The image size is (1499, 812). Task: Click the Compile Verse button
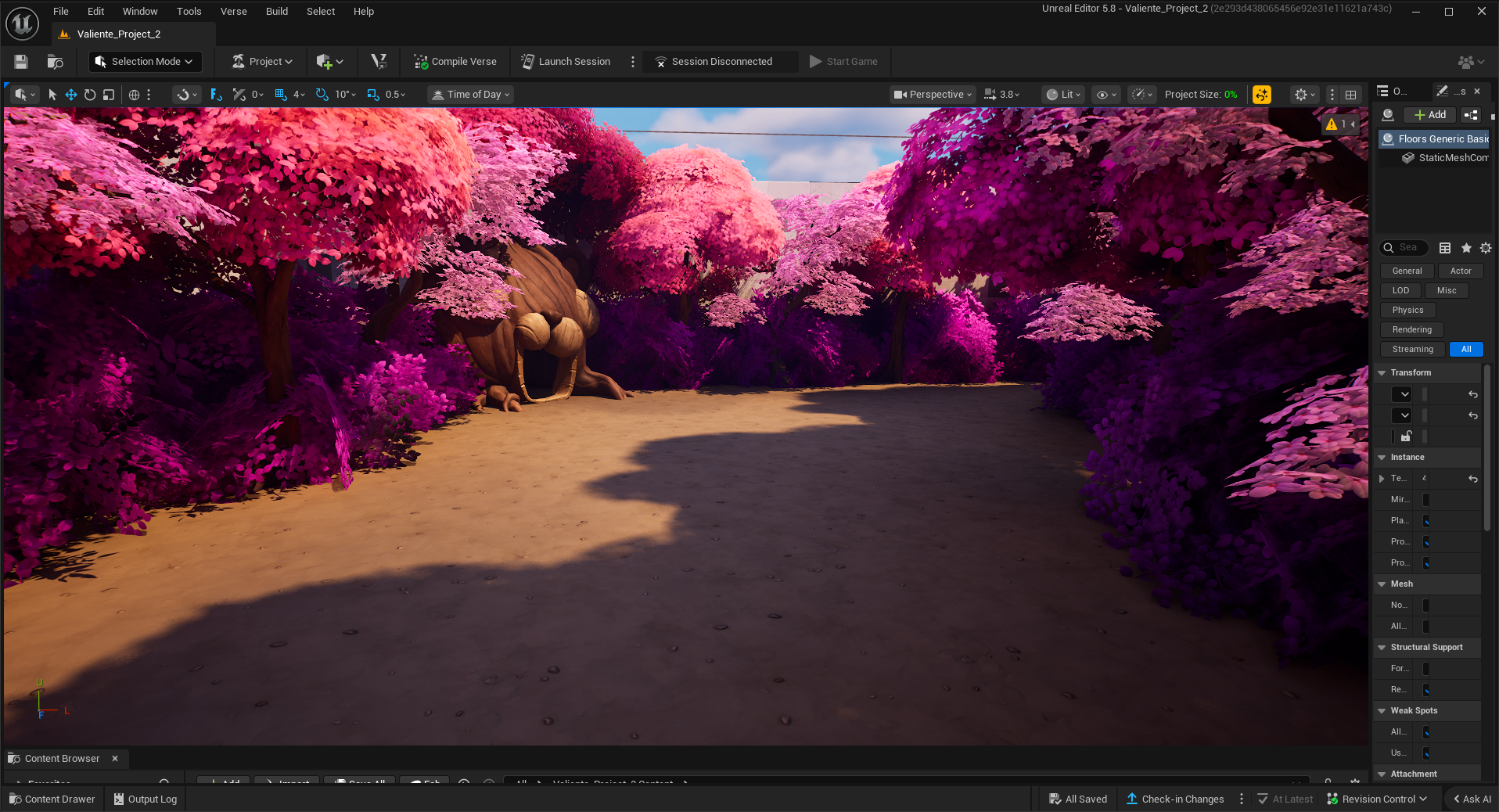point(455,62)
